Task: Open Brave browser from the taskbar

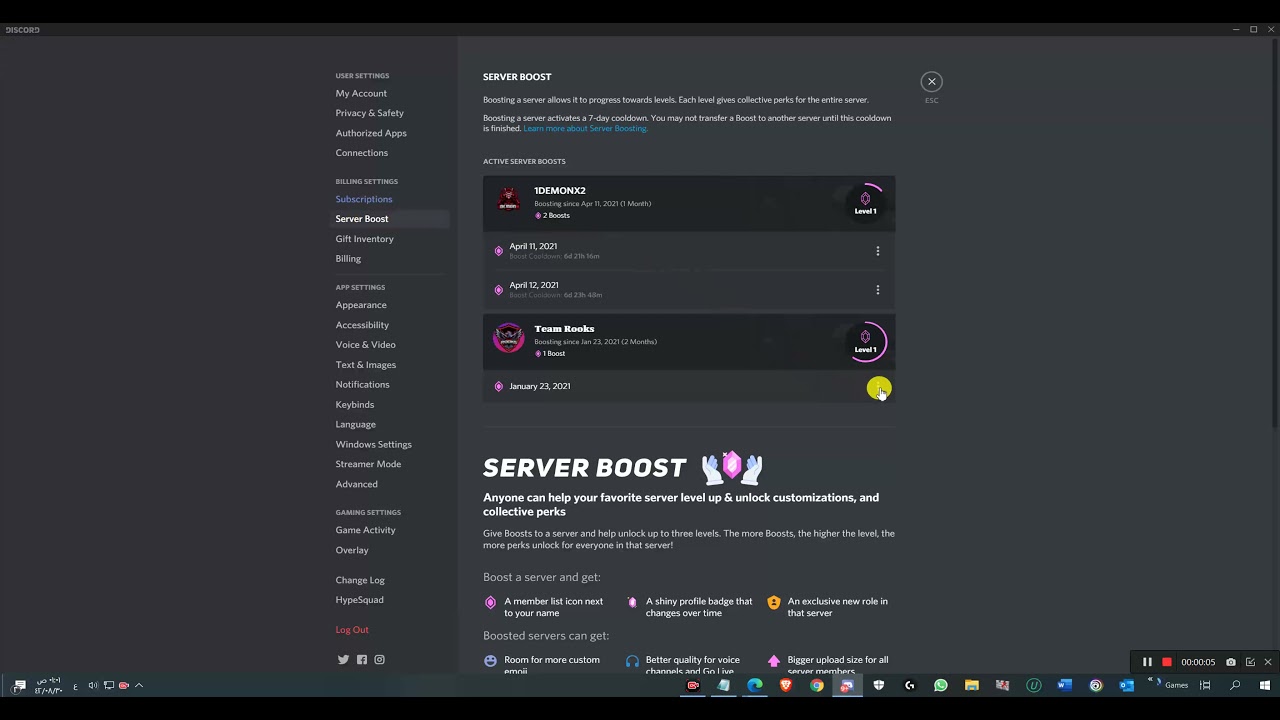Action: (786, 685)
